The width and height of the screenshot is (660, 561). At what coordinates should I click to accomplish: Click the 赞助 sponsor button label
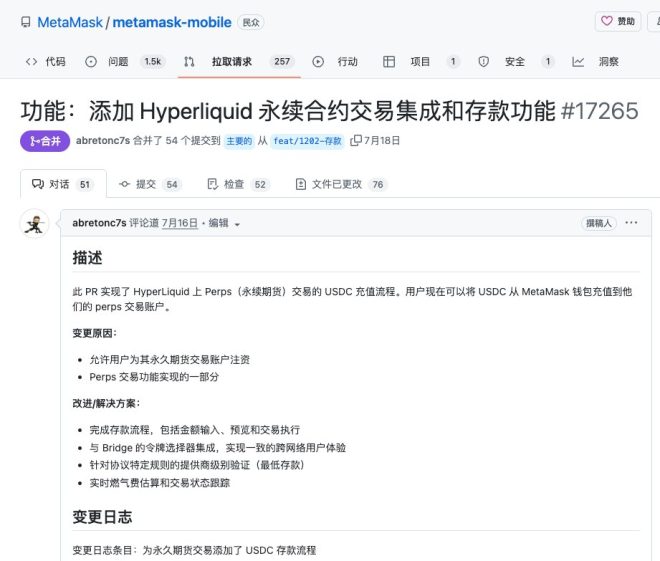click(x=626, y=21)
